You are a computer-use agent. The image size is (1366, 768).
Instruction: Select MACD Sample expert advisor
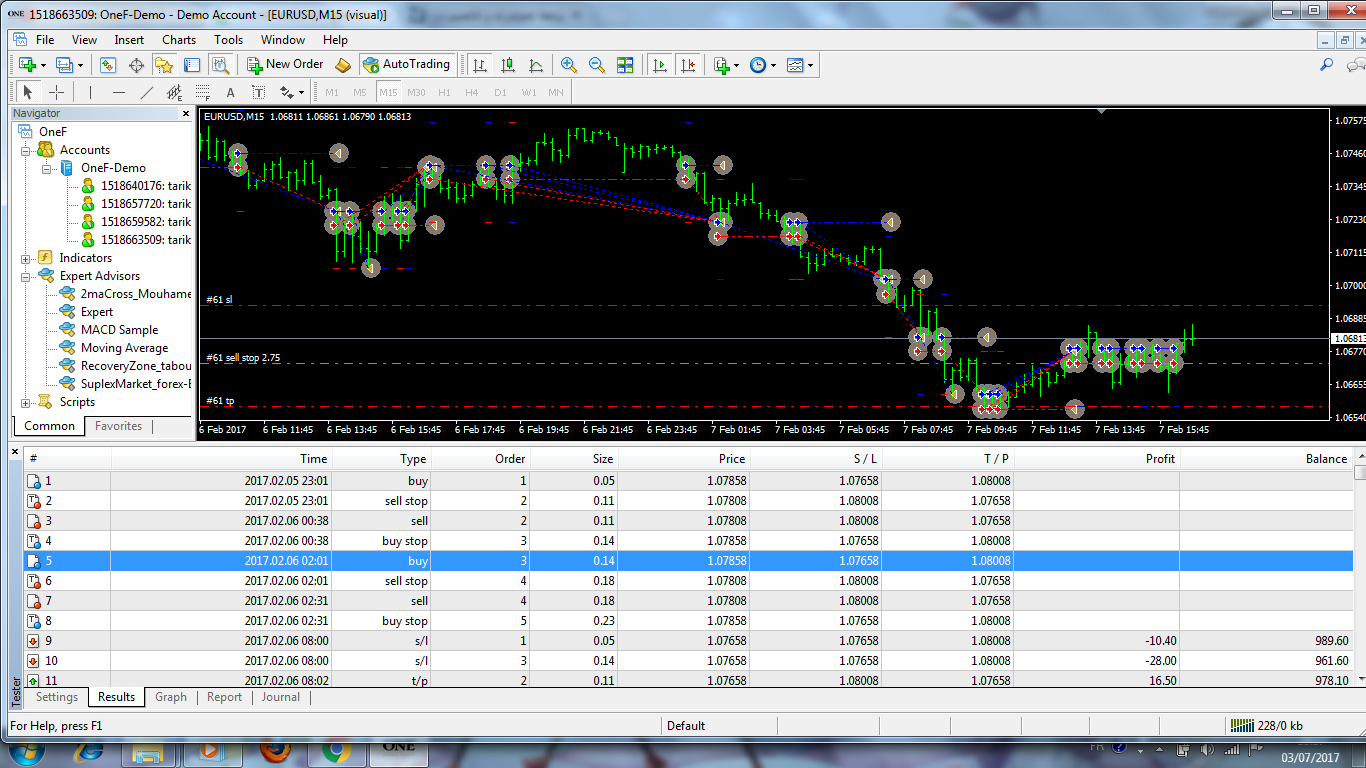pyautogui.click(x=119, y=330)
